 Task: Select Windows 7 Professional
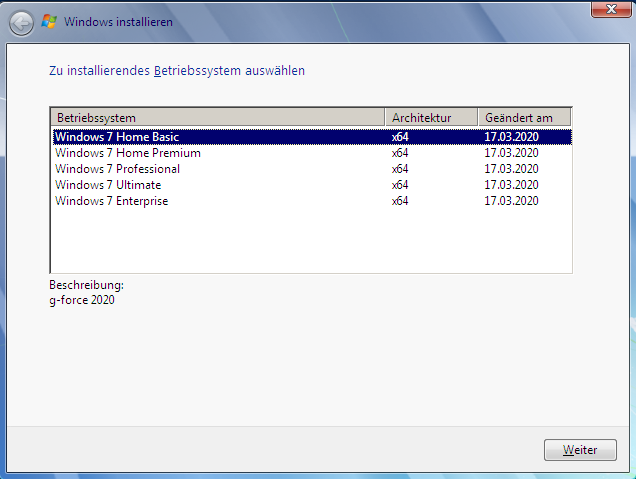tap(312, 169)
